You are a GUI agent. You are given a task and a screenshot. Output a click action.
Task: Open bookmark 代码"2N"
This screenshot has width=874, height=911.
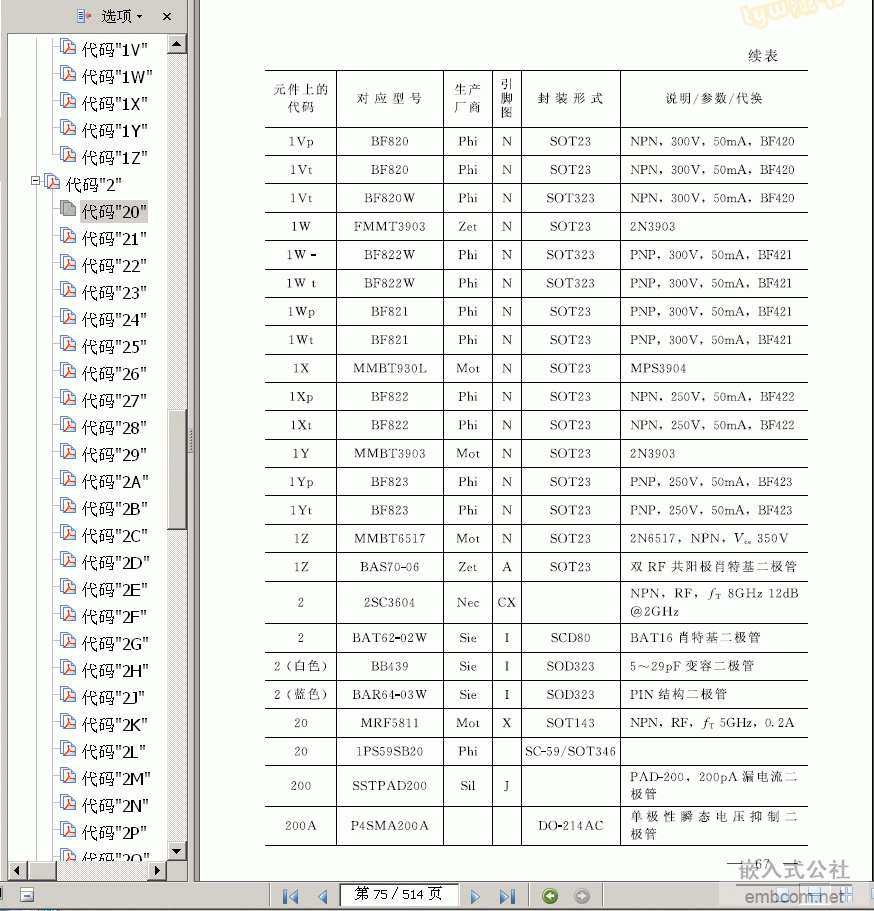[115, 806]
